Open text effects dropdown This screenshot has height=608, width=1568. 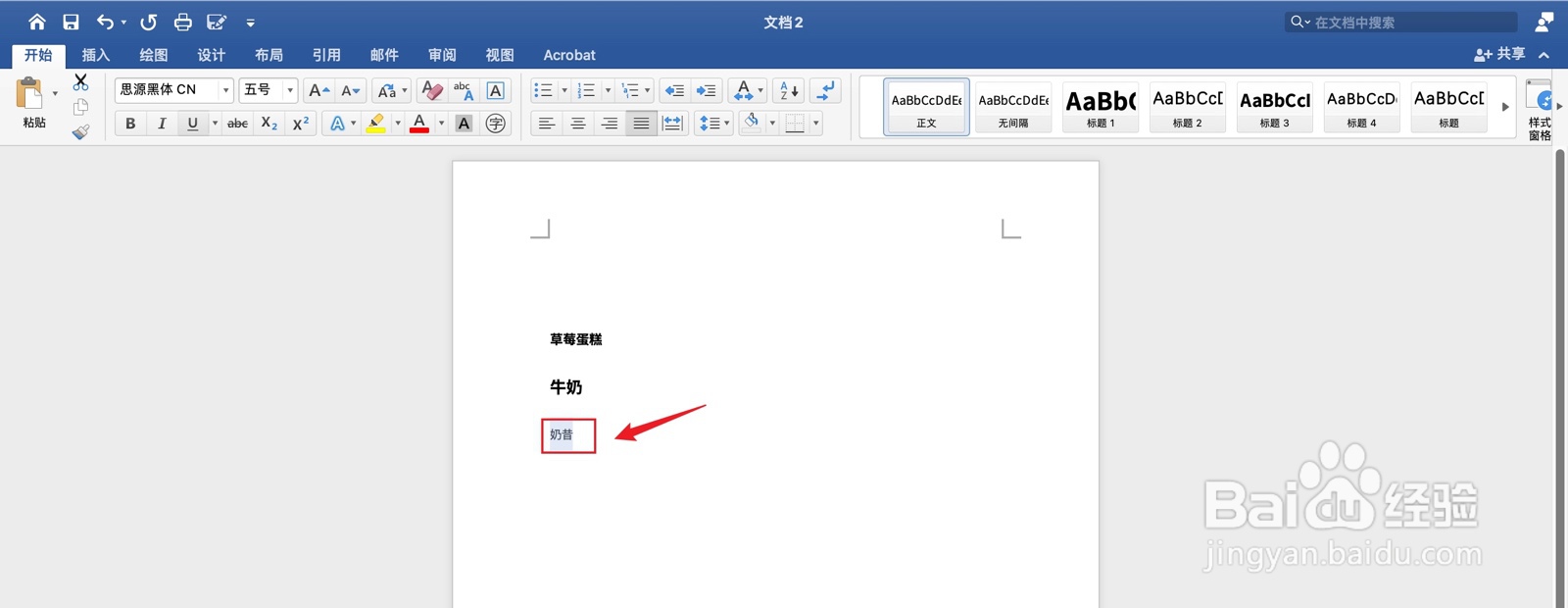pos(342,124)
